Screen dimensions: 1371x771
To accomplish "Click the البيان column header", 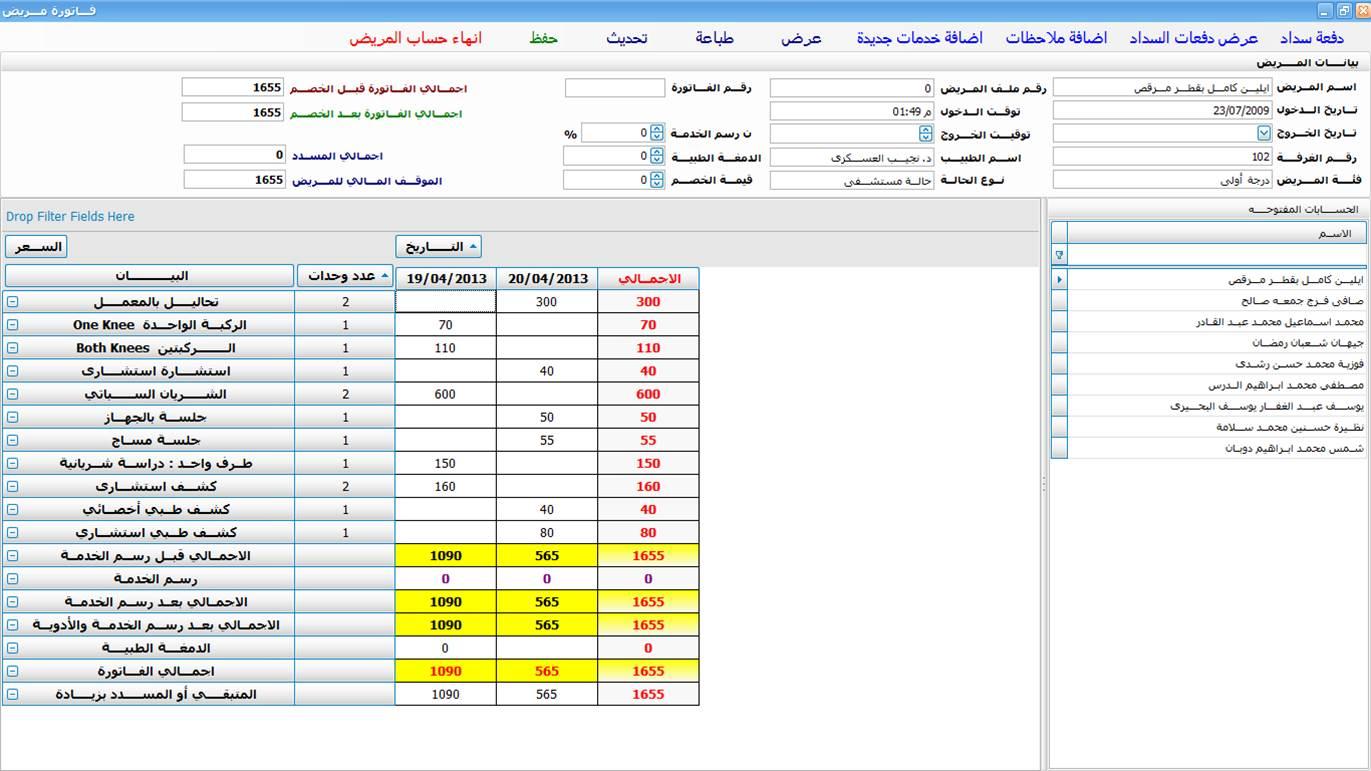I will click(x=149, y=276).
